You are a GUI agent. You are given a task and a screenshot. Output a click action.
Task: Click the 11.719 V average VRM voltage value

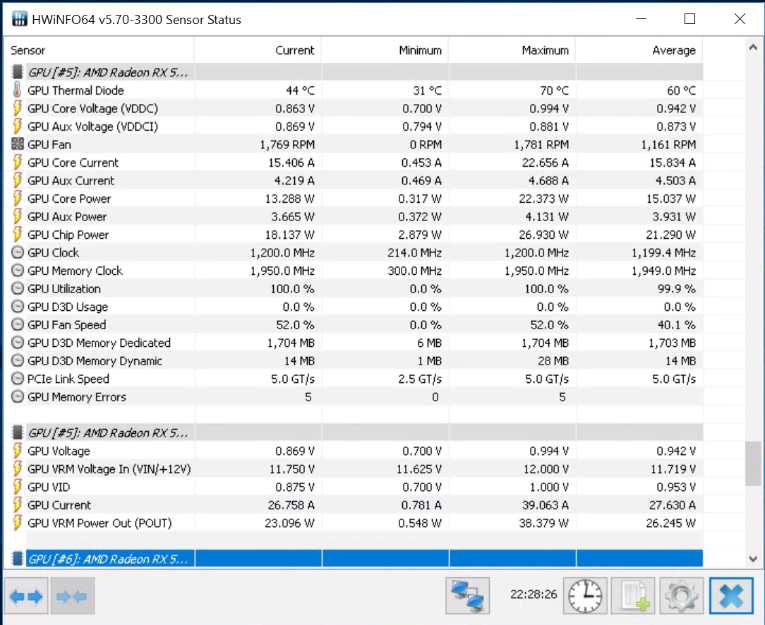673,469
